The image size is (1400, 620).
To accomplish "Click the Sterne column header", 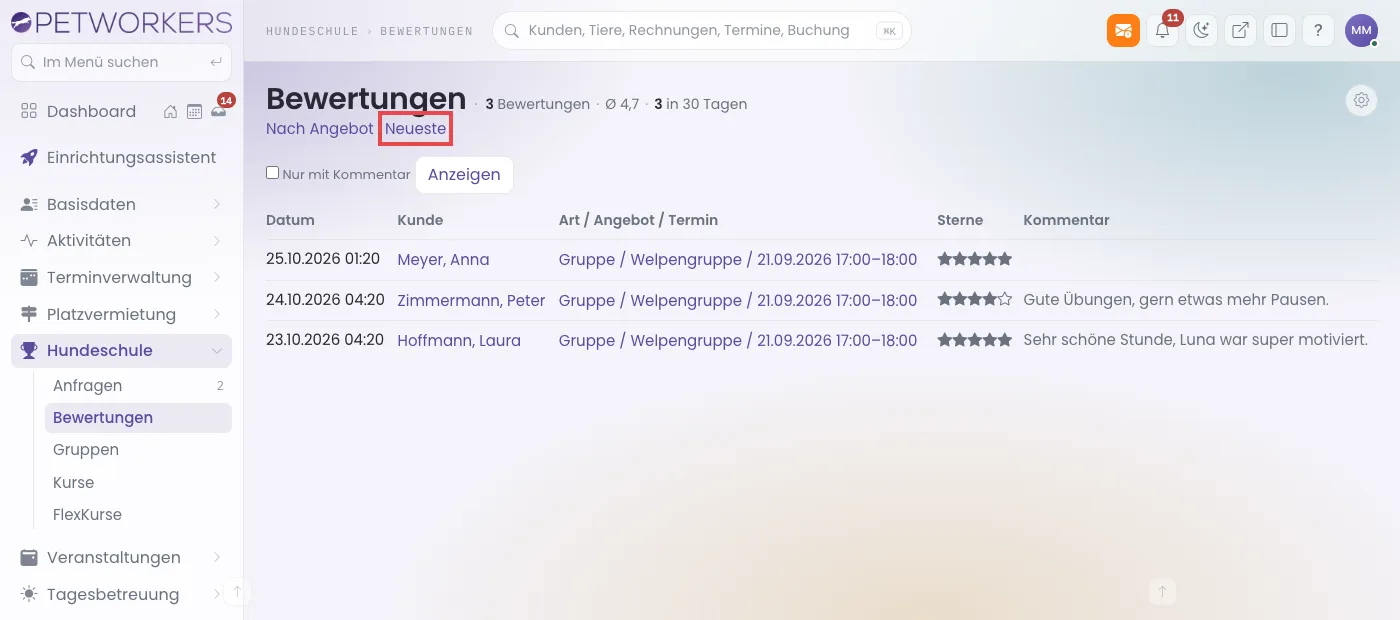I will 960,220.
